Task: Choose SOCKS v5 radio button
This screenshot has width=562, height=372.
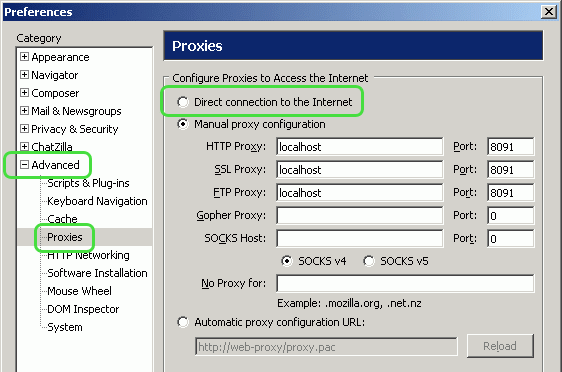Action: 369,261
